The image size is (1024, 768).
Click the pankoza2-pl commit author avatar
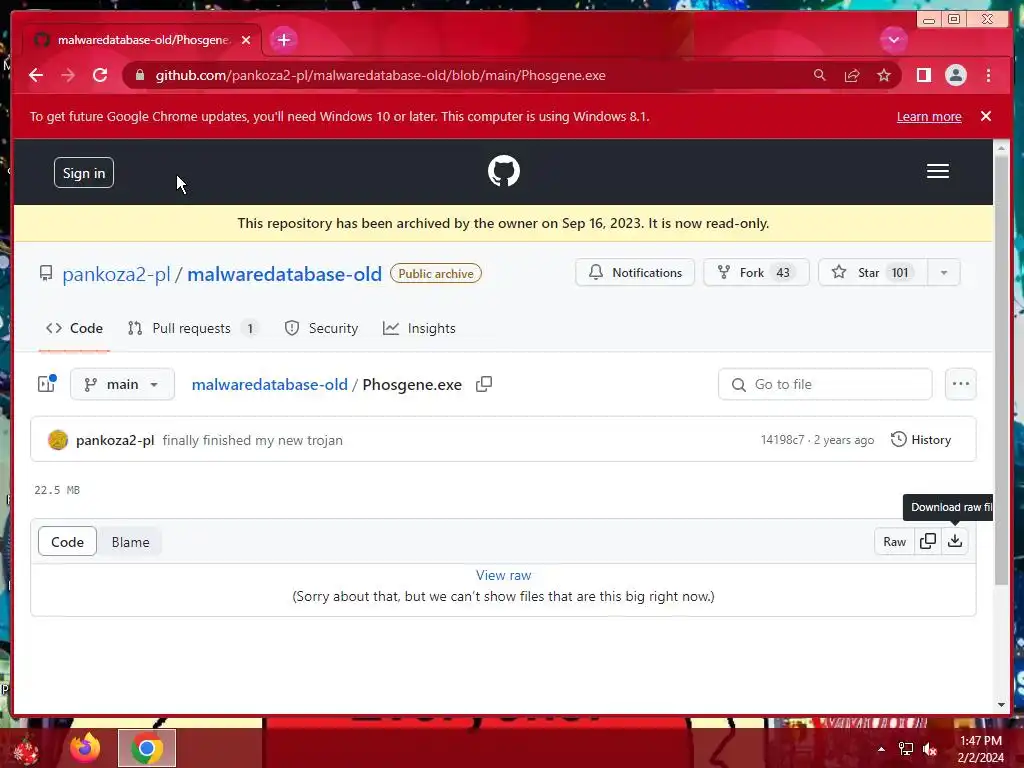tap(58, 440)
